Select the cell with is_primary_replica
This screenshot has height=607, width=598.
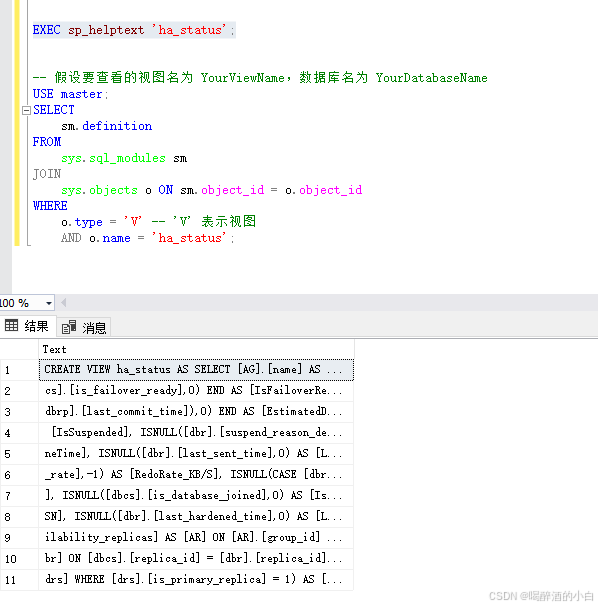click(196, 580)
